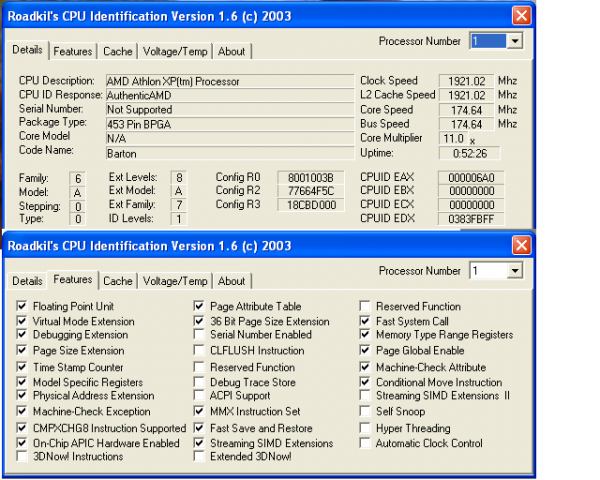Image resolution: width=600 pixels, height=480 pixels.
Task: Toggle Conditional Move Instruction checkbox
Action: click(365, 382)
